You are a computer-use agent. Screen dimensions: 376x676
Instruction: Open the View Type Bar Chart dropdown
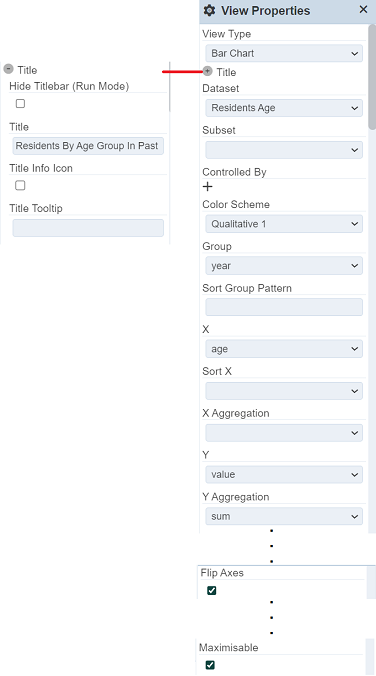(x=284, y=53)
